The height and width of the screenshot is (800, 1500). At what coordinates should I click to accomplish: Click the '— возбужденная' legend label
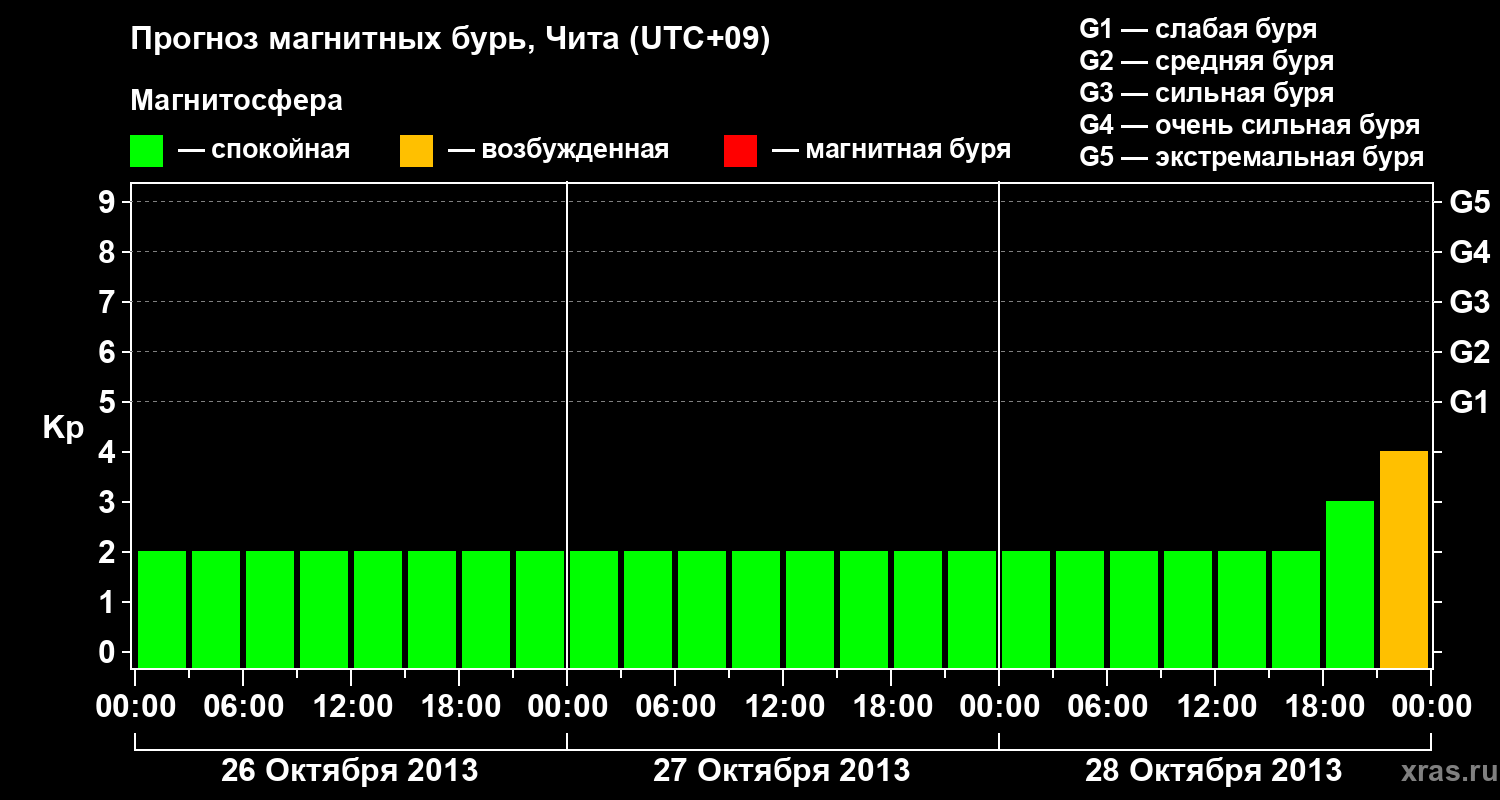(558, 150)
